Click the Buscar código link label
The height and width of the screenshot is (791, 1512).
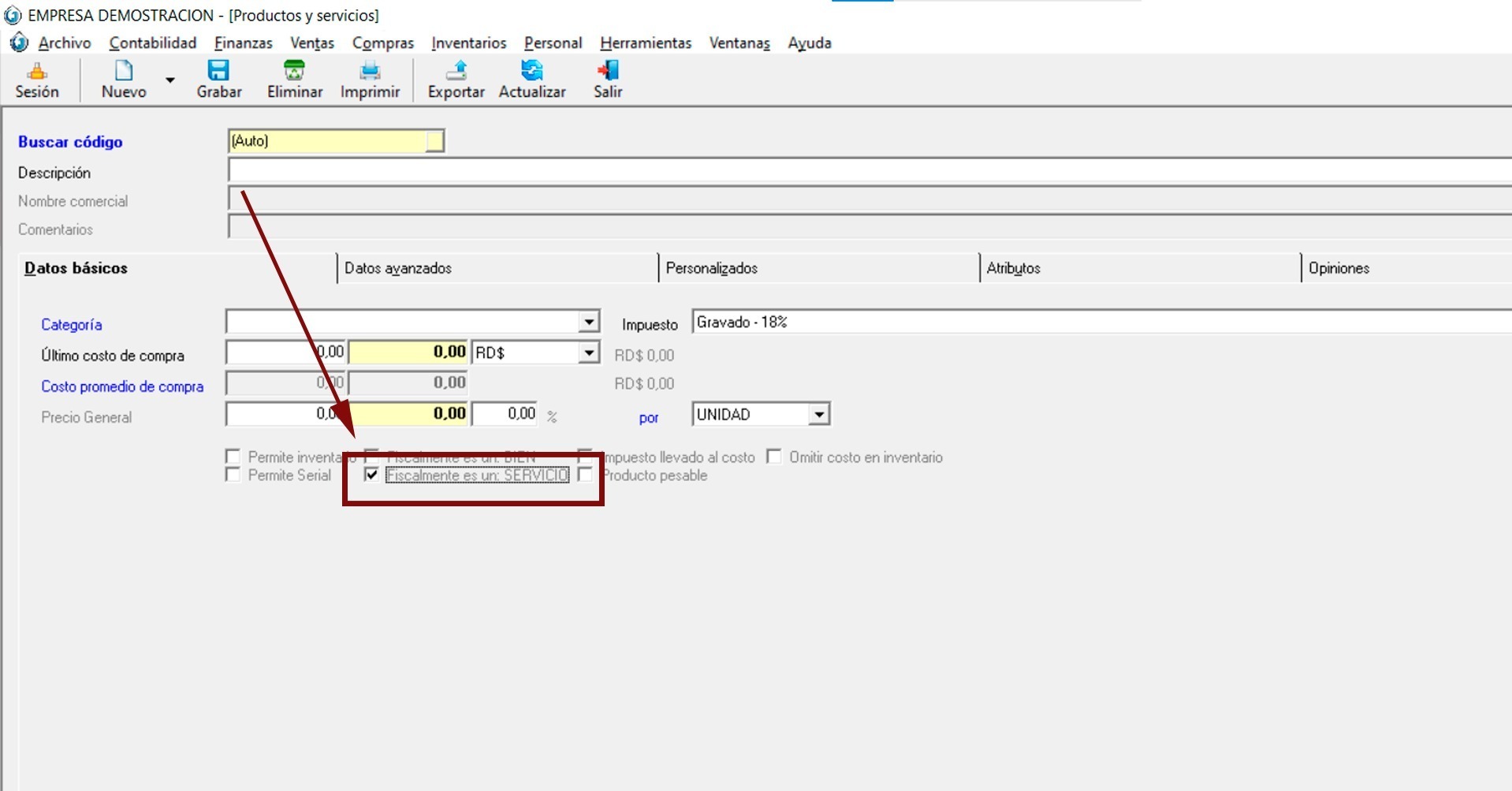70,142
